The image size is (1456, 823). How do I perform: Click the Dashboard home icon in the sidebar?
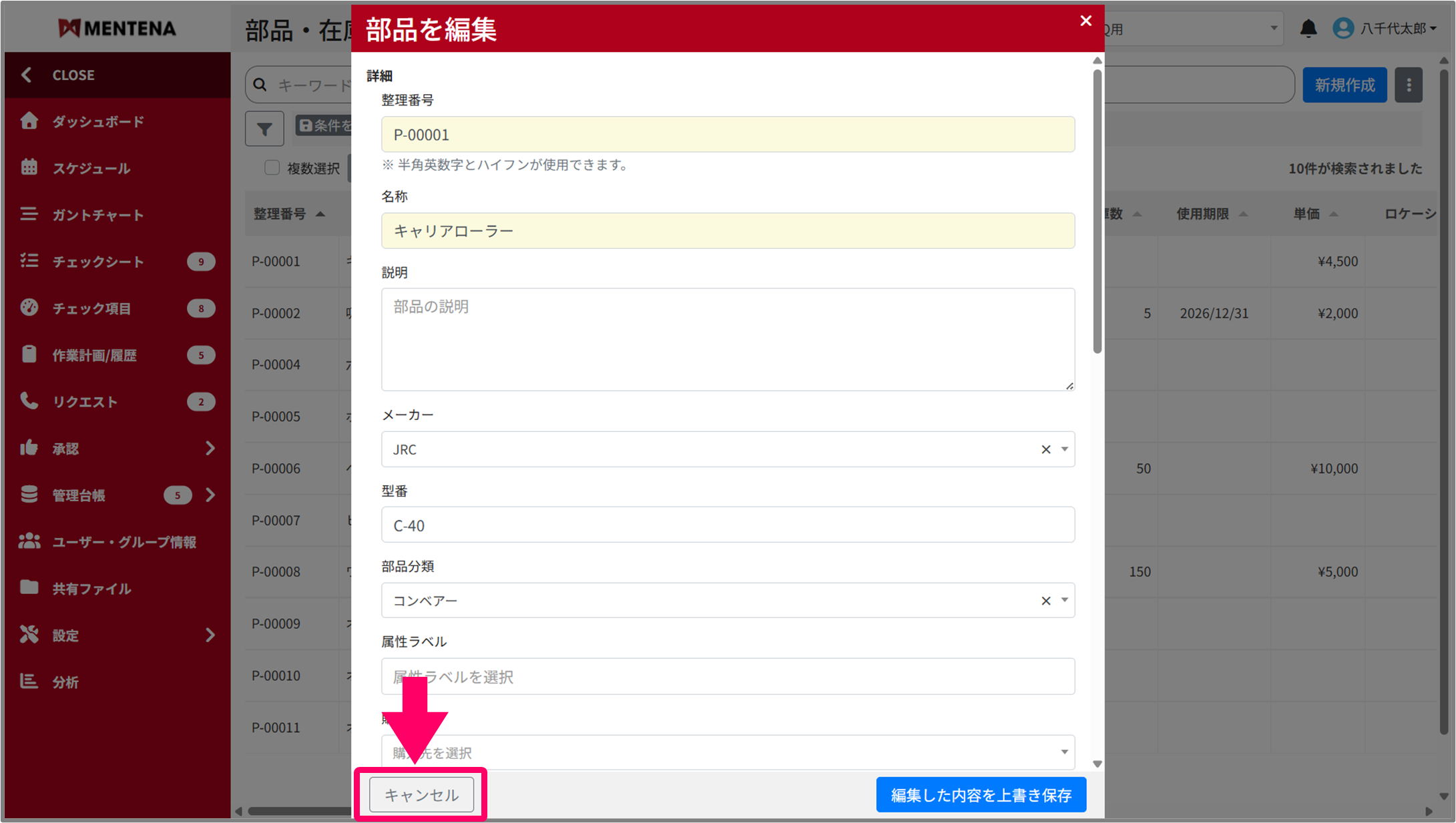(x=29, y=121)
